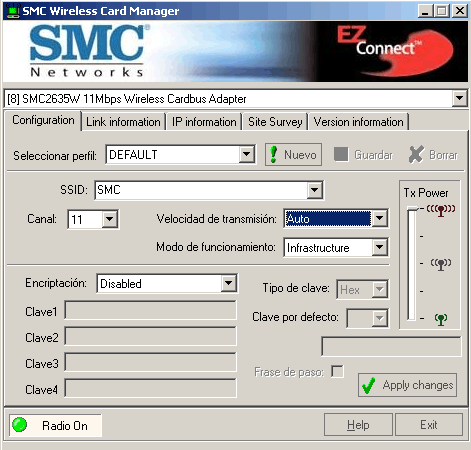Open the SSID dropdown list
471x450 pixels.
315,190
